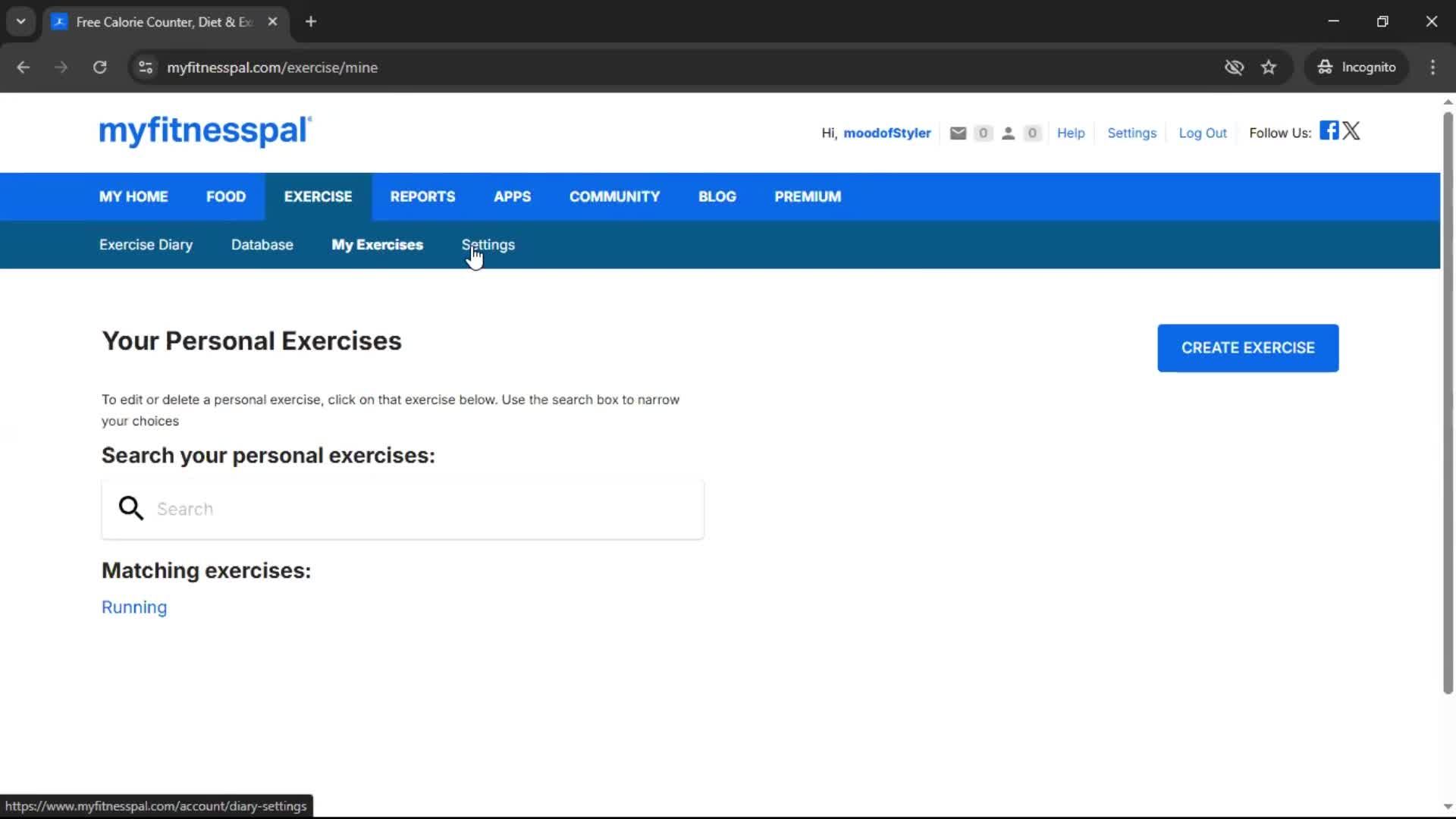Open Database submenu link
Image resolution: width=1456 pixels, height=819 pixels.
(x=262, y=245)
